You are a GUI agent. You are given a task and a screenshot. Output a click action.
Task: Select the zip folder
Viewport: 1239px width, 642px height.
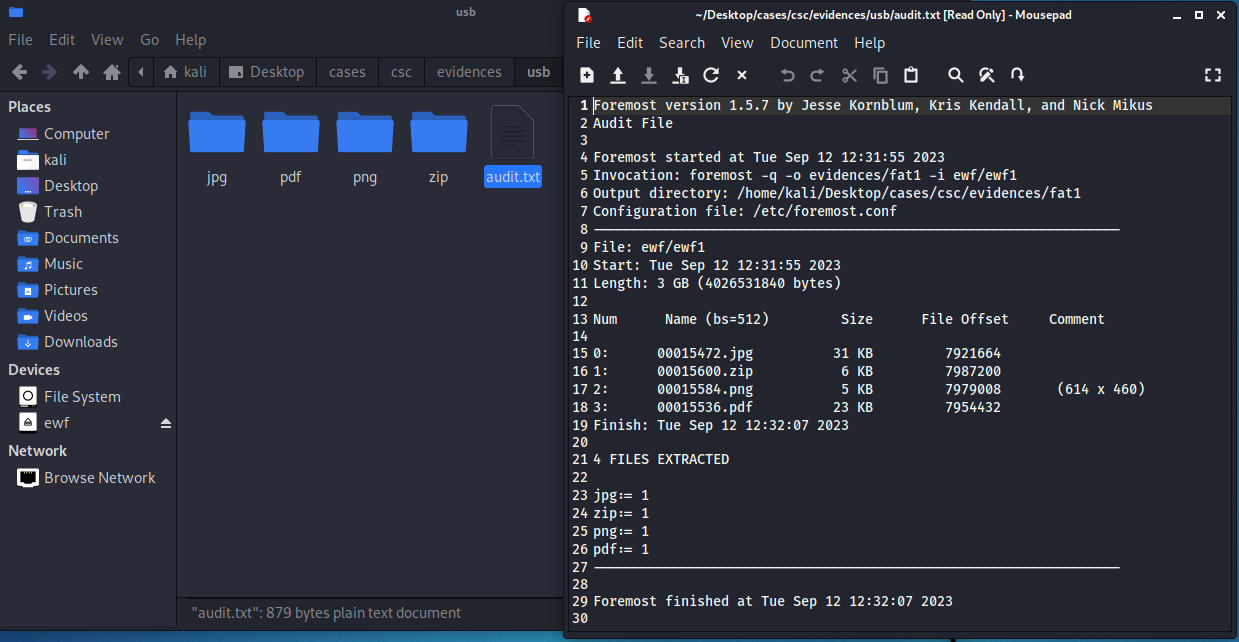(439, 147)
